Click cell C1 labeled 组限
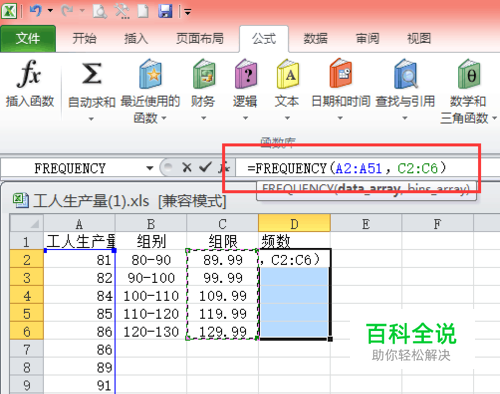This screenshot has height=394, width=500. [x=223, y=241]
